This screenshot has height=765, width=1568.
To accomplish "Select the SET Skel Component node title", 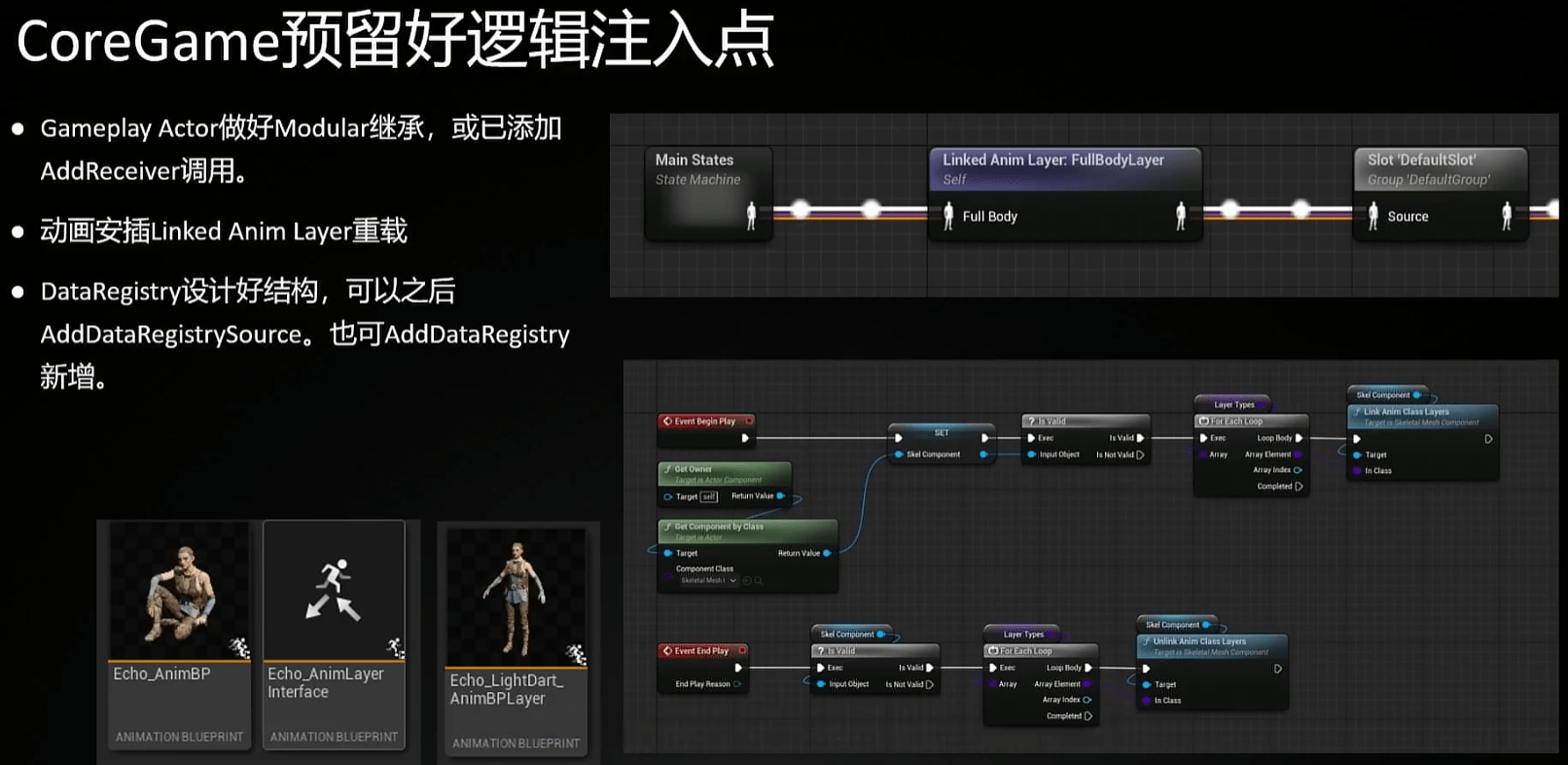I will click(941, 432).
